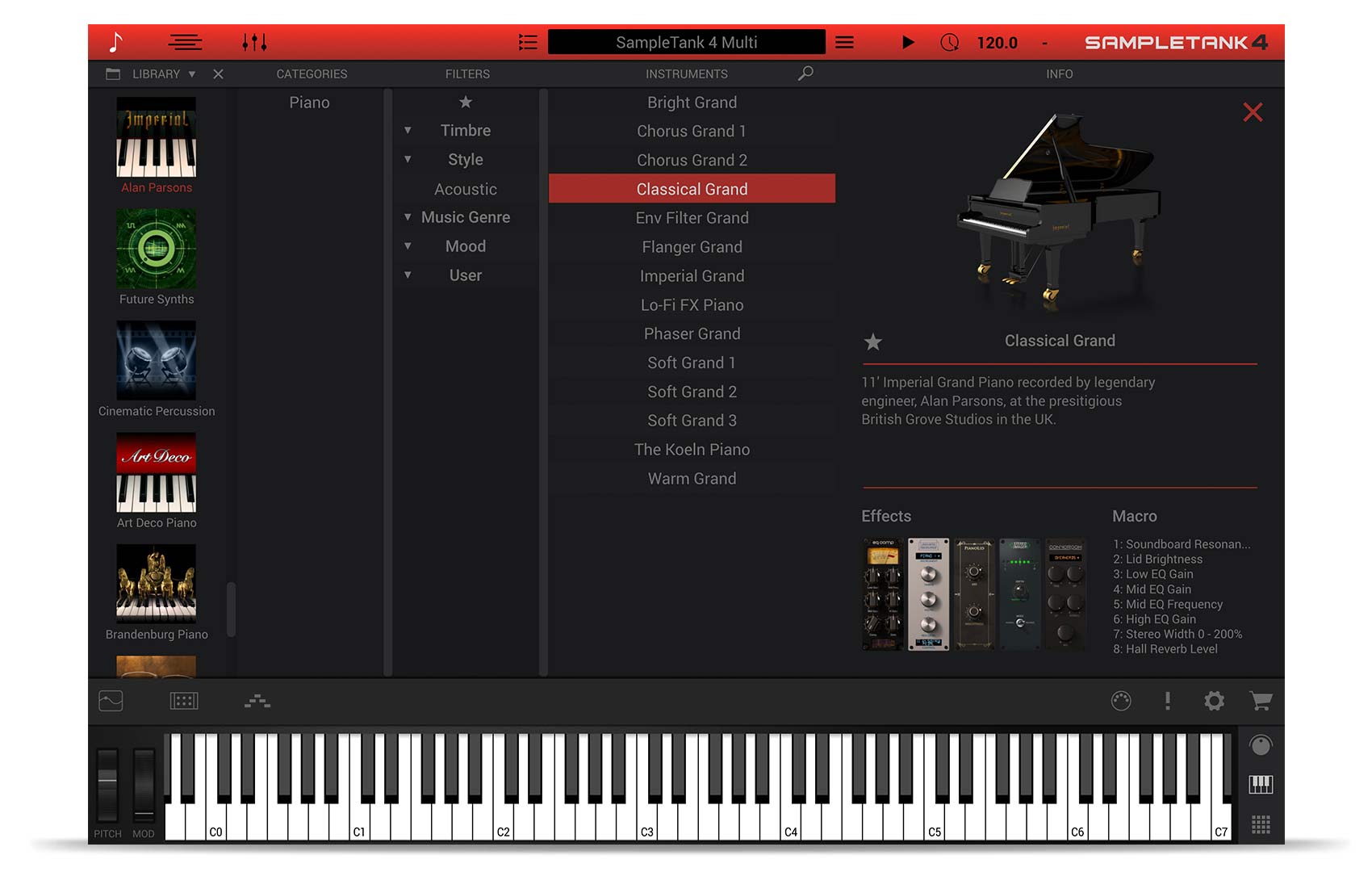Viewport: 1372px width, 872px height.
Task: Select the Piano category
Action: coord(309,103)
